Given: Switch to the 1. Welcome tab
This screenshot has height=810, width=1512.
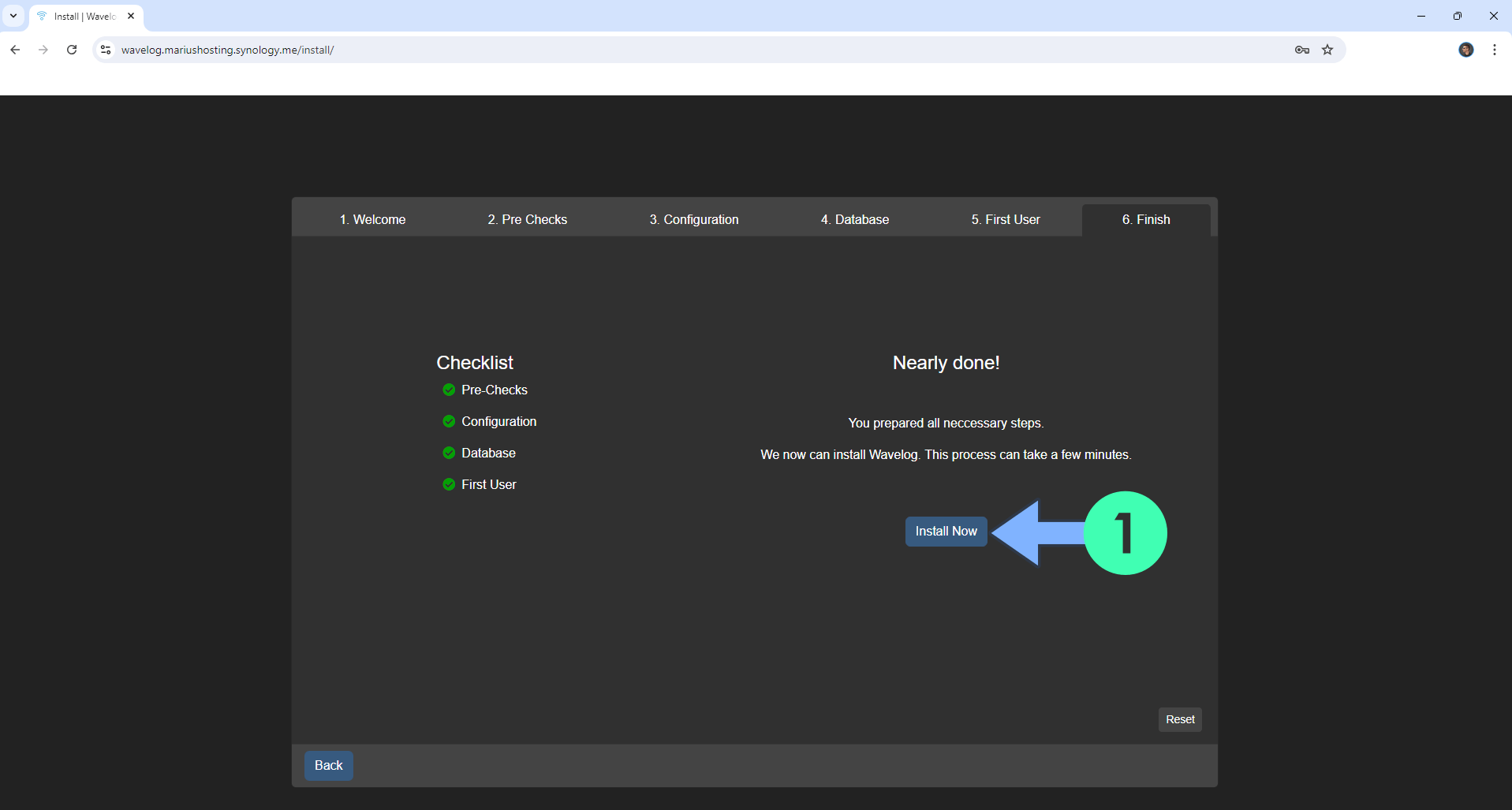Looking at the screenshot, I should pos(373,220).
